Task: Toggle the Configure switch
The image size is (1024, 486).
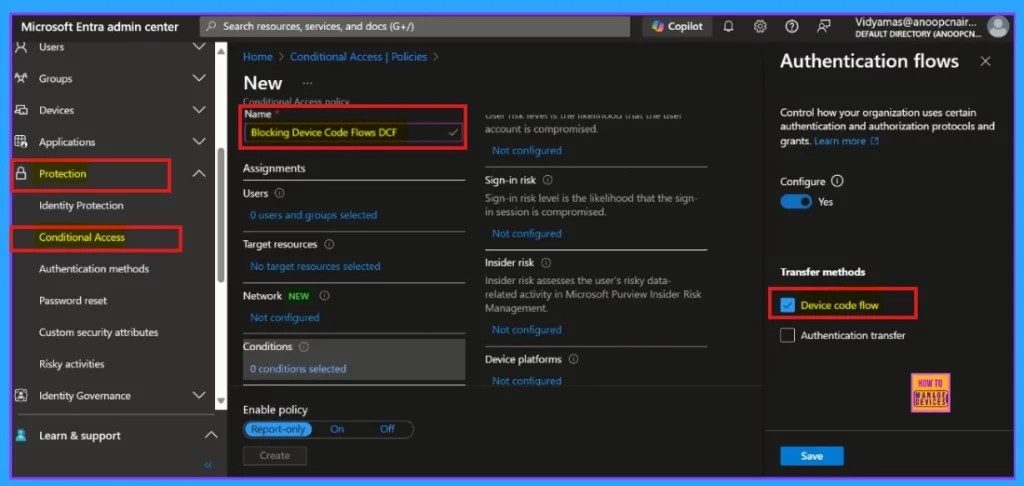Action: pos(796,202)
